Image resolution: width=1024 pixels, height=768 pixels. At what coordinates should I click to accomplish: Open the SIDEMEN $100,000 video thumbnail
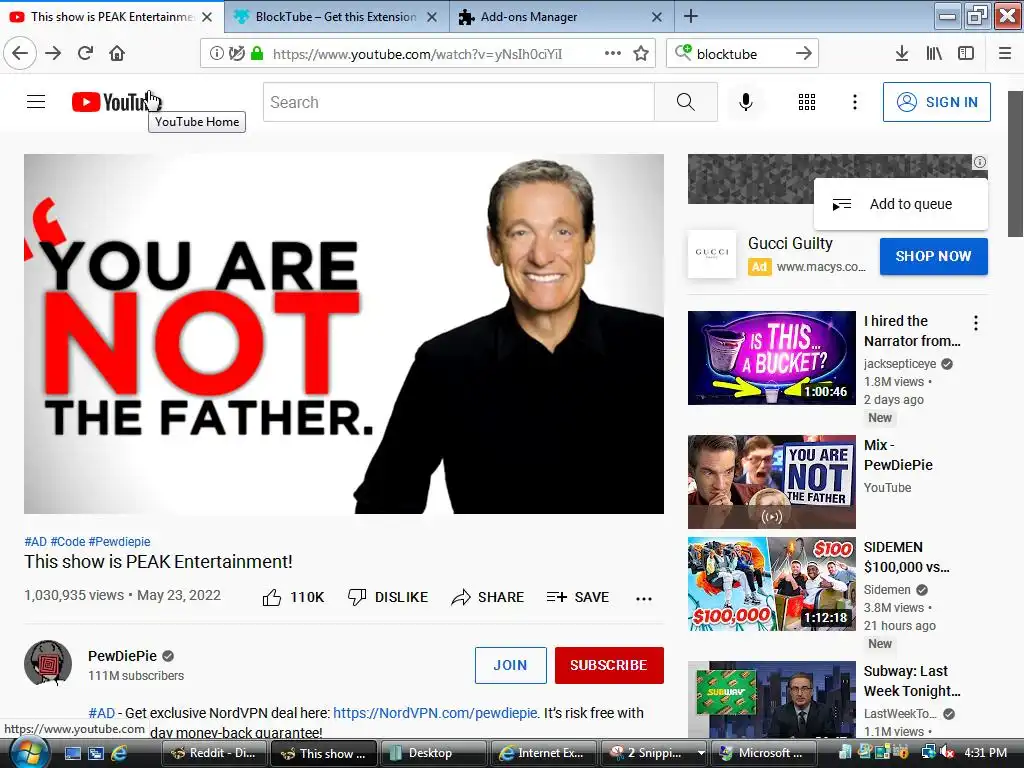point(771,584)
